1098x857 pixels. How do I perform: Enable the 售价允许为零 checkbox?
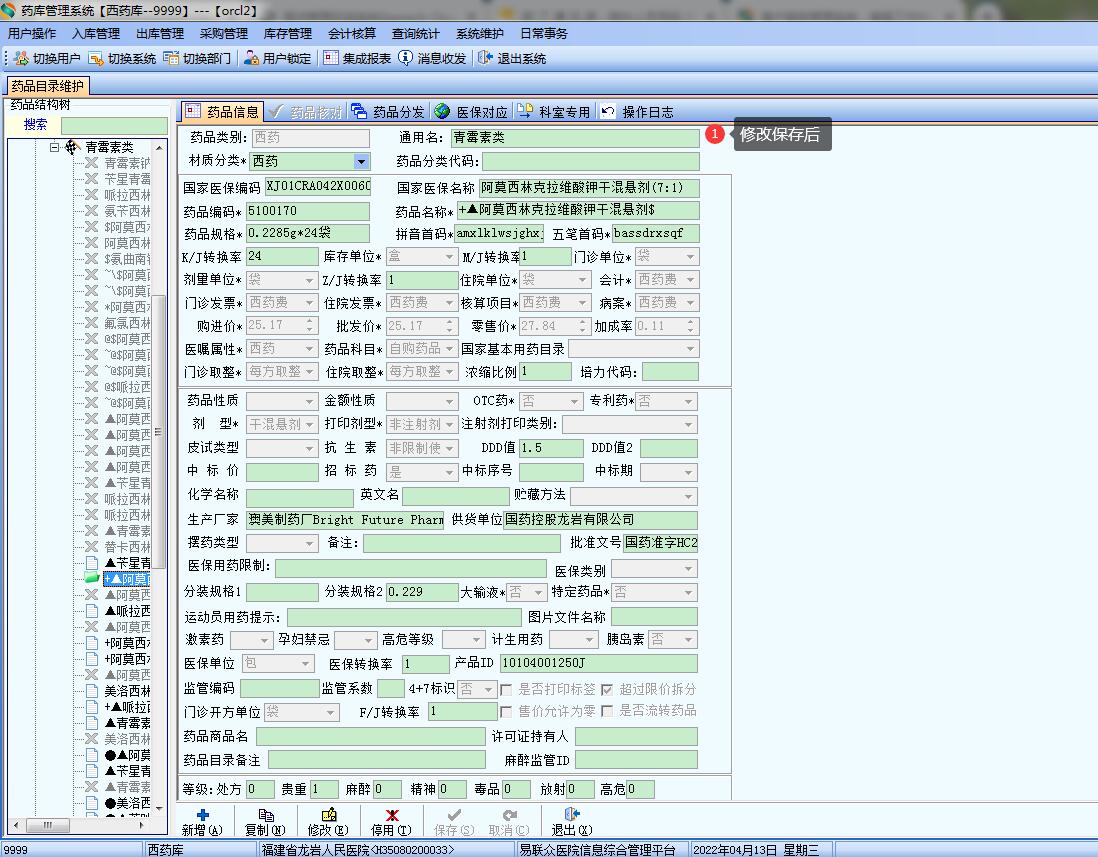coord(507,711)
